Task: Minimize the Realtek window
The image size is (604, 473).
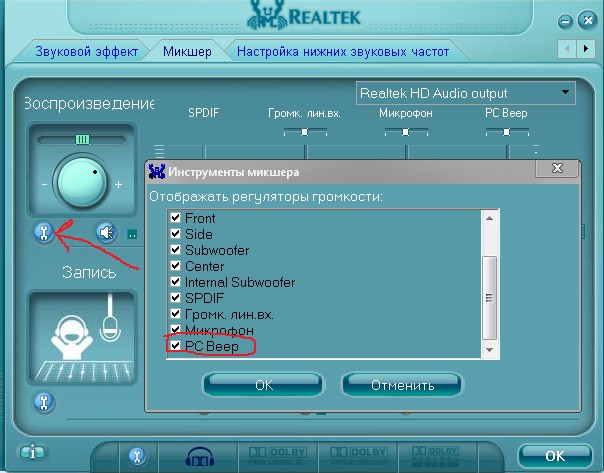Action: pyautogui.click(x=565, y=21)
